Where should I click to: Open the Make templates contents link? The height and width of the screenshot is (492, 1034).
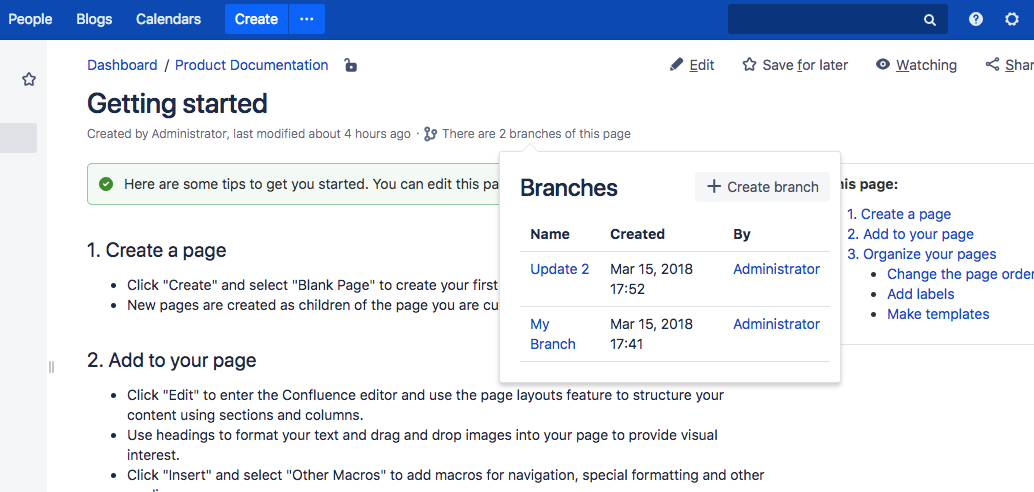[x=938, y=314]
